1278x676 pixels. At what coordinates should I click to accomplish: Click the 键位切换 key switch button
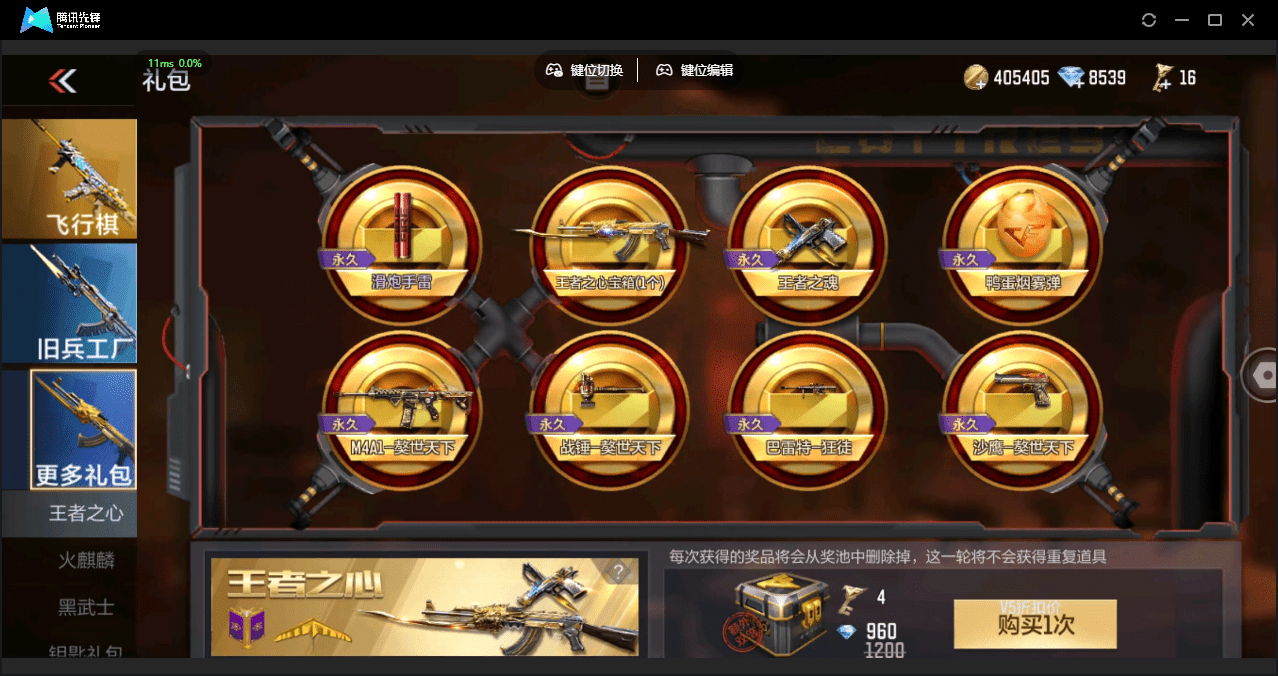(585, 70)
